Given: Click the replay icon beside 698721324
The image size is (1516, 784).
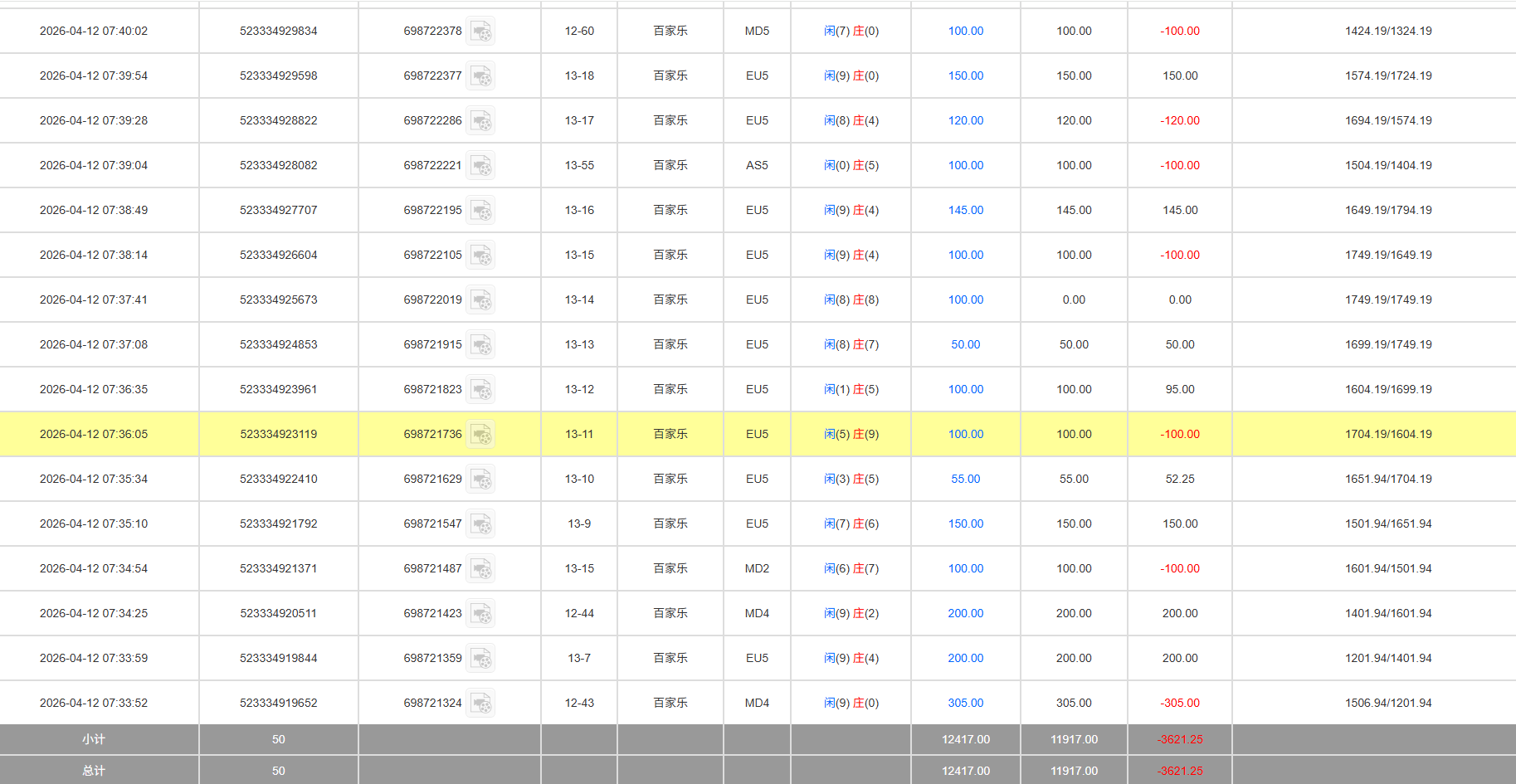Looking at the screenshot, I should (480, 704).
